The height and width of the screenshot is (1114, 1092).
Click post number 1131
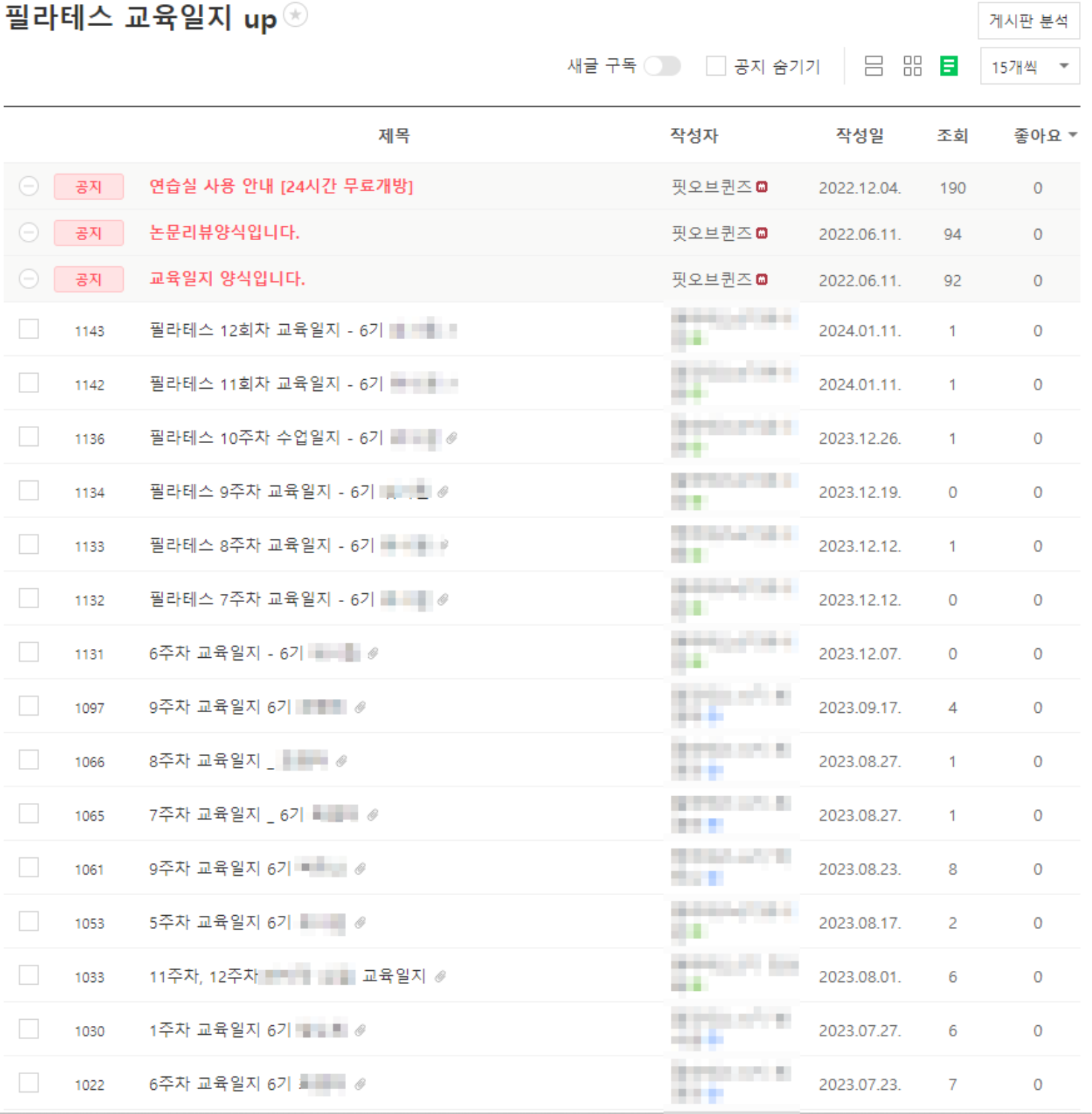coord(89,654)
